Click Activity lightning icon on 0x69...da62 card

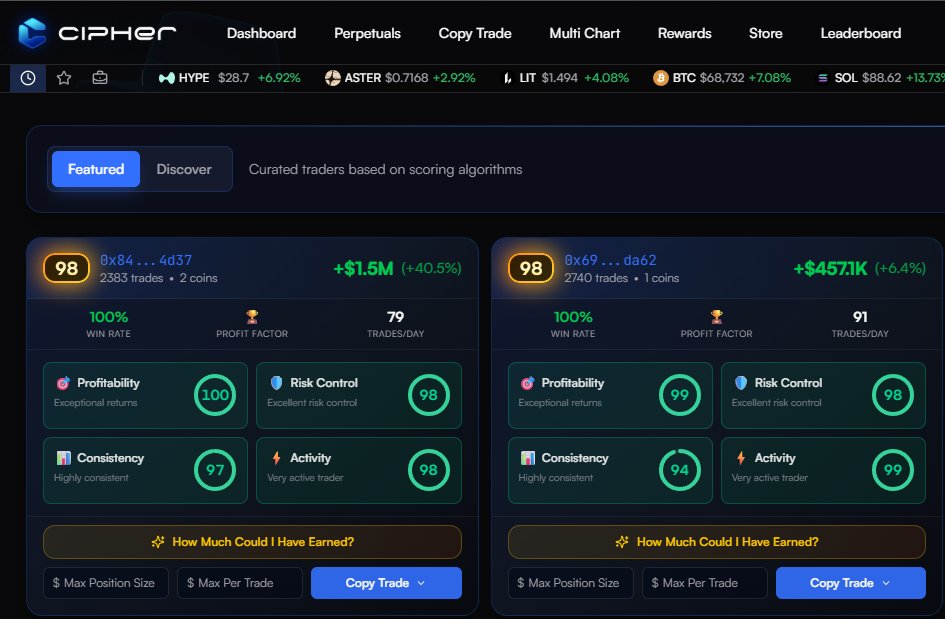tap(741, 458)
